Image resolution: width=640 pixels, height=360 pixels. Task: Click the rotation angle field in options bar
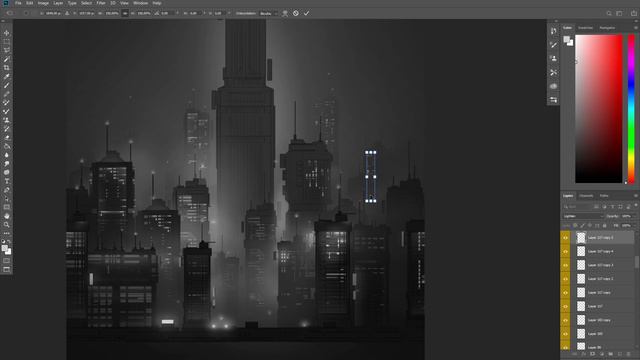167,13
